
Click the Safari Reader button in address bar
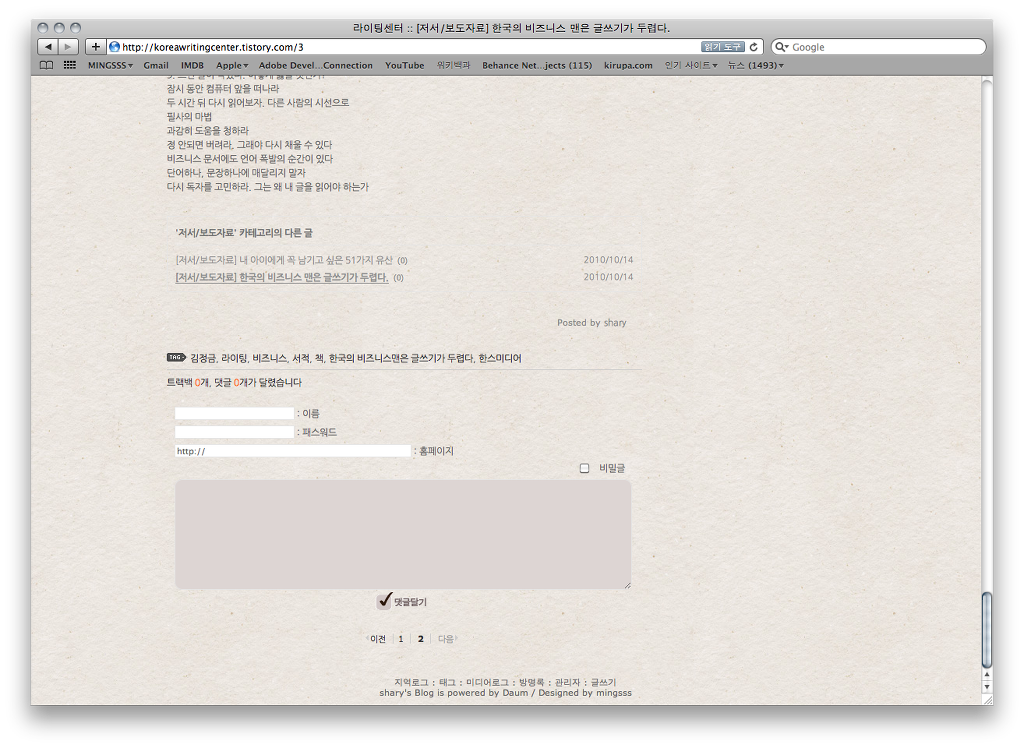coord(722,47)
